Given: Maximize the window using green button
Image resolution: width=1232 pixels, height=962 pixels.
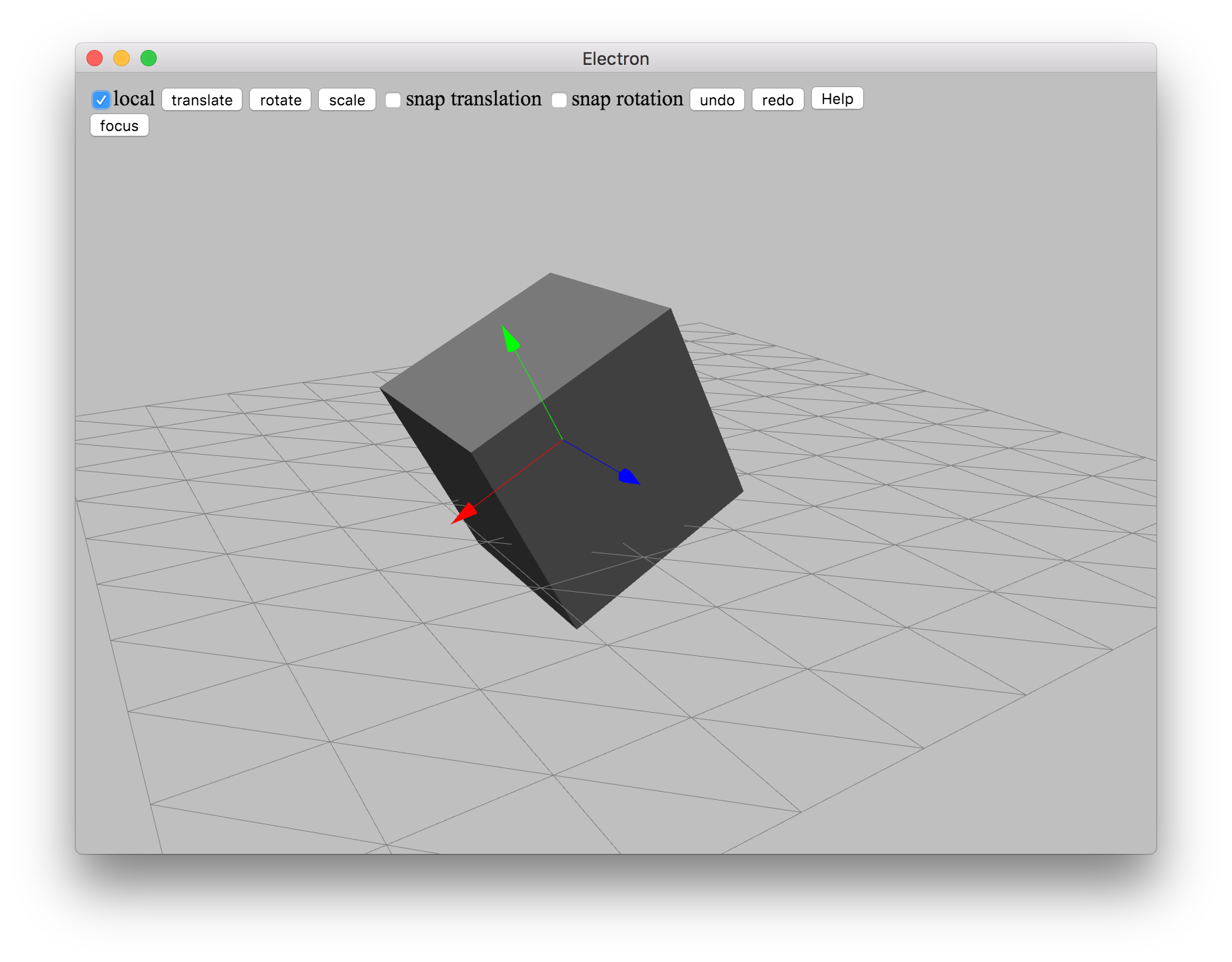Looking at the screenshot, I should (x=149, y=59).
